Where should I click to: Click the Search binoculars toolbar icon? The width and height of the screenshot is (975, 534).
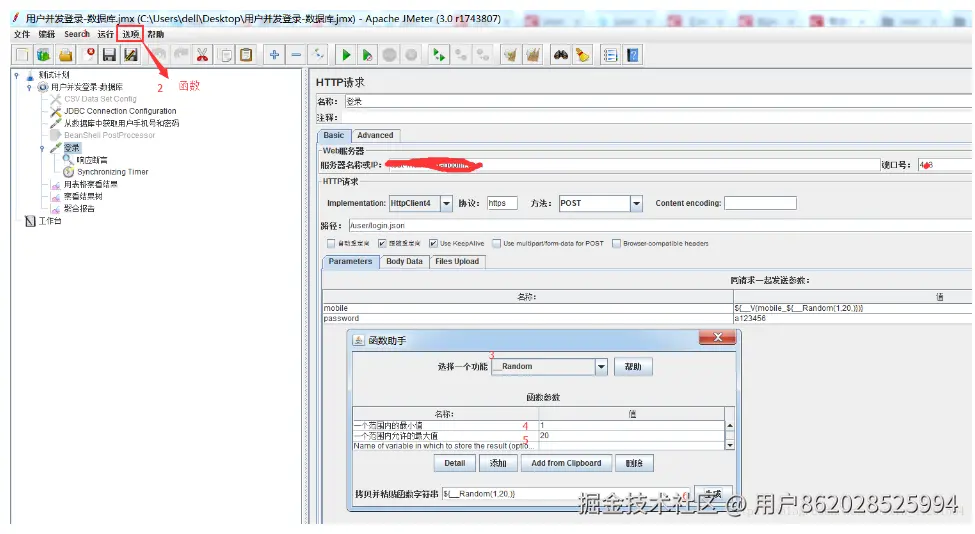tap(561, 55)
